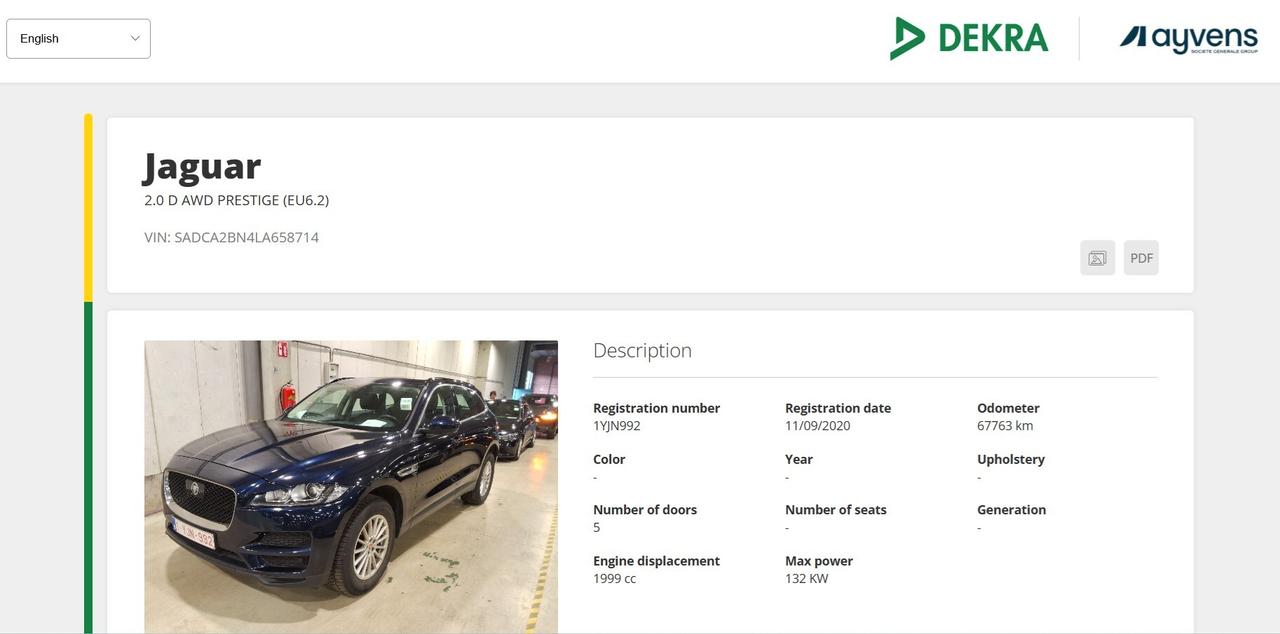Click the yellow status bar beside header card
Image resolution: width=1280 pixels, height=634 pixels.
(x=88, y=207)
